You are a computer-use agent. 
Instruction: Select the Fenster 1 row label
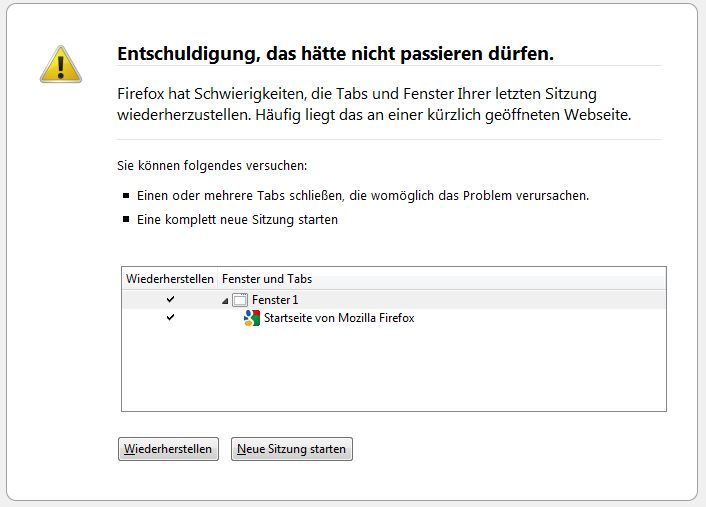coord(275,300)
